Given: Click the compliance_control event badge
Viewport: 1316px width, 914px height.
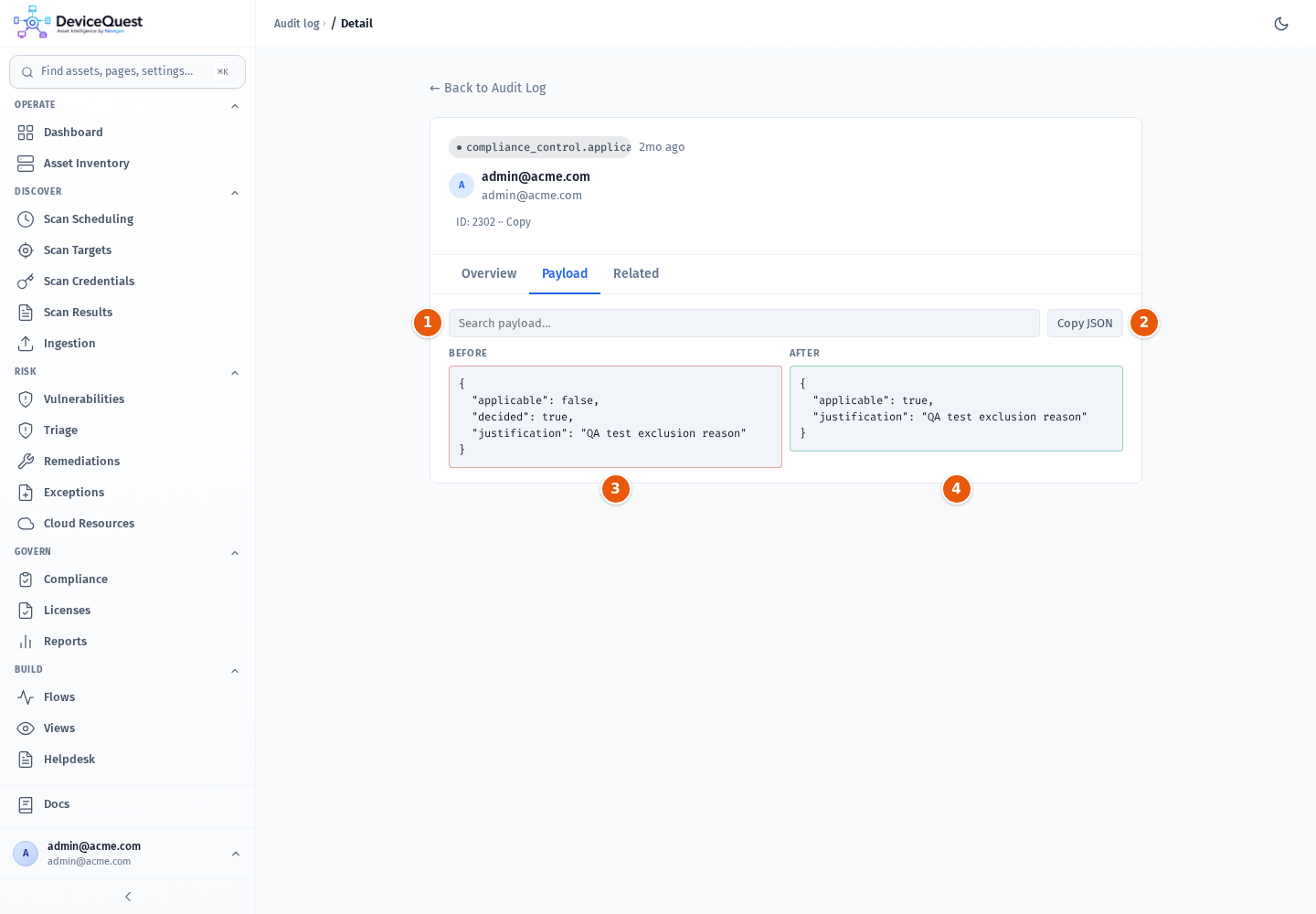Looking at the screenshot, I should click(x=540, y=147).
